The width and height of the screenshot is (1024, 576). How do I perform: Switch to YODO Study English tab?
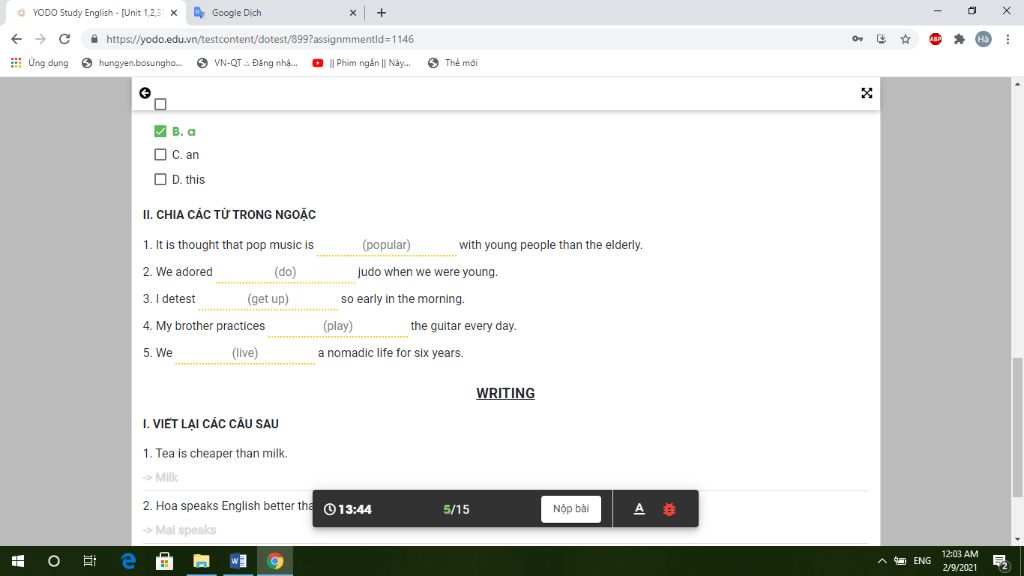pyautogui.click(x=95, y=12)
